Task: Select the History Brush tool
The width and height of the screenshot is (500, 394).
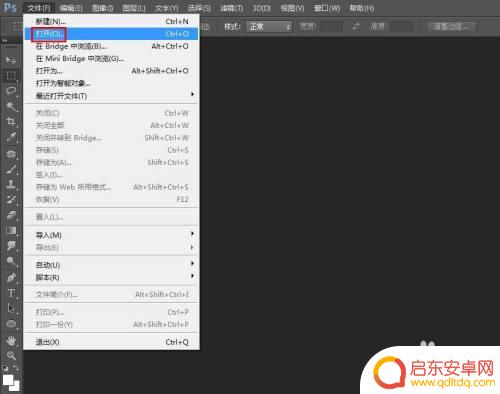Action: coord(11,200)
